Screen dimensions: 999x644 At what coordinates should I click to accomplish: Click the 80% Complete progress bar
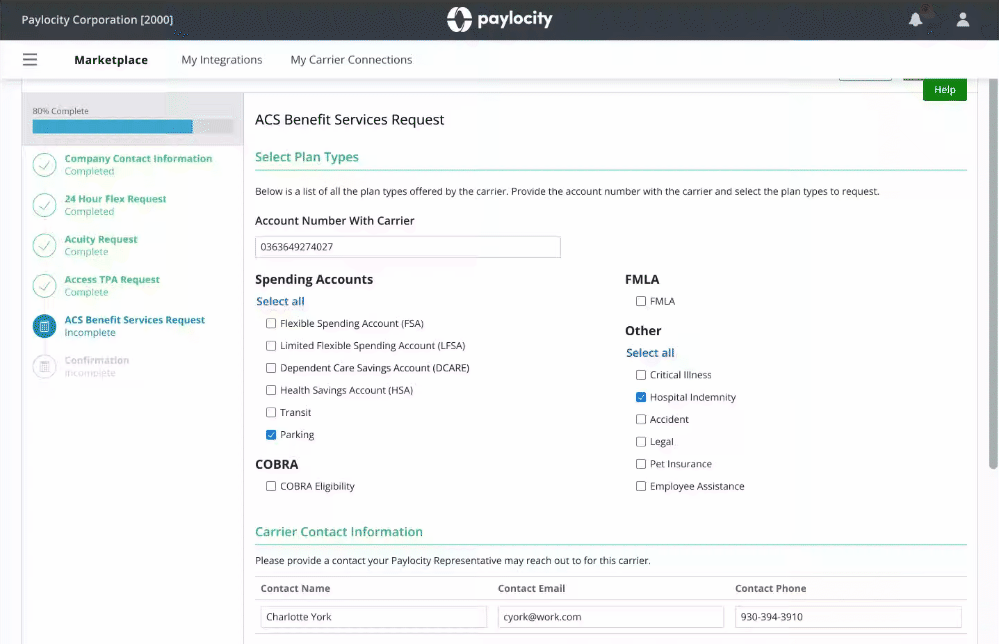133,127
